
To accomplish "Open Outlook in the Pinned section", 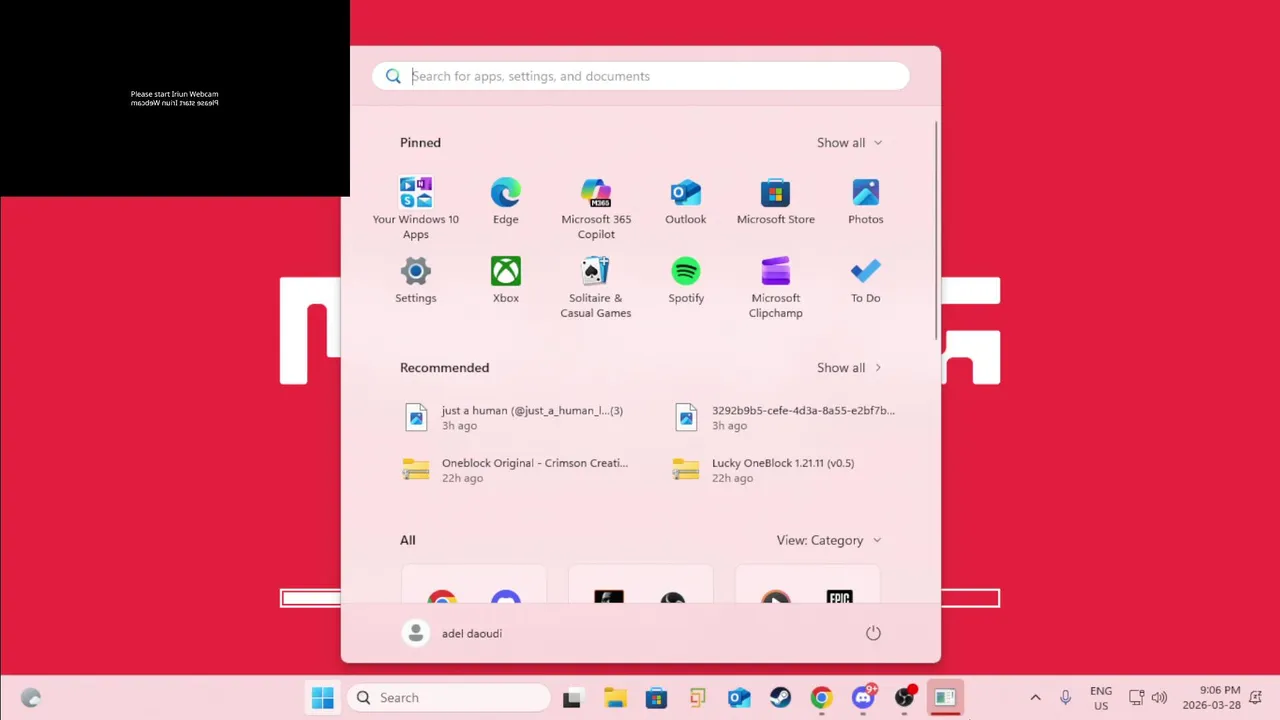I will click(x=686, y=202).
